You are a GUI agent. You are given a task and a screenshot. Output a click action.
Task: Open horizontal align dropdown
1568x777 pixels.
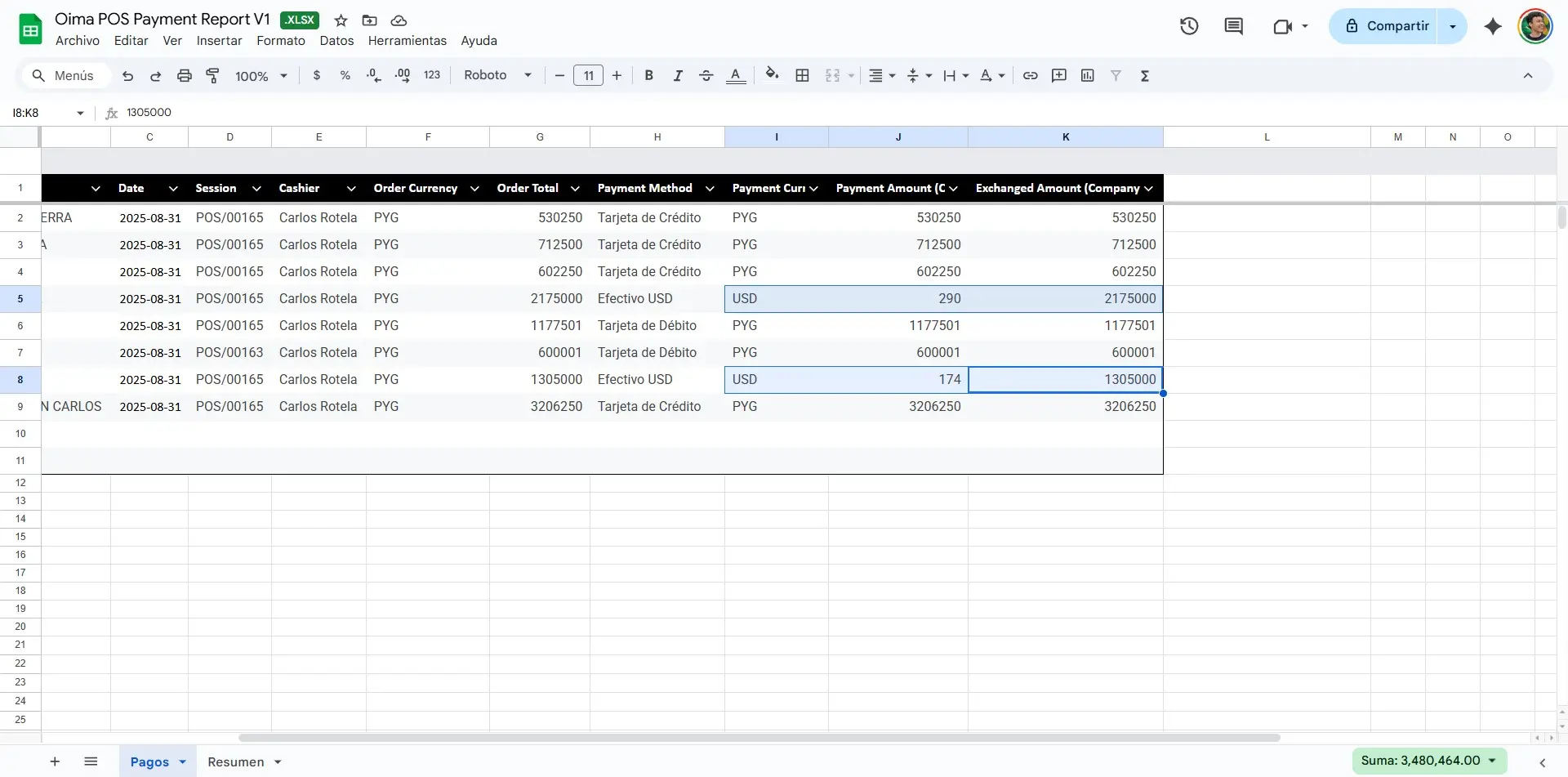click(881, 75)
